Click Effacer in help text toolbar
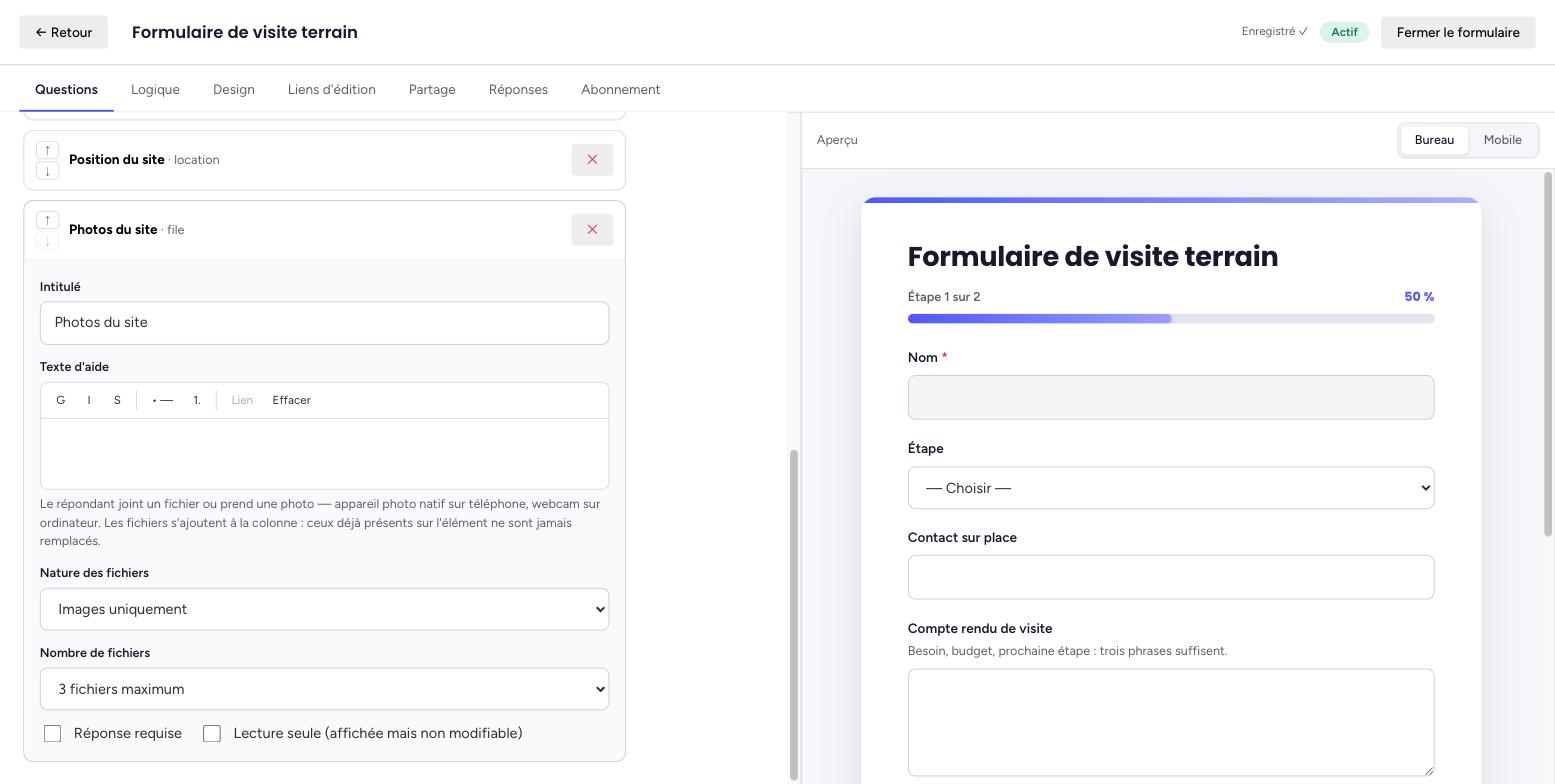The width and height of the screenshot is (1555, 784). point(291,400)
